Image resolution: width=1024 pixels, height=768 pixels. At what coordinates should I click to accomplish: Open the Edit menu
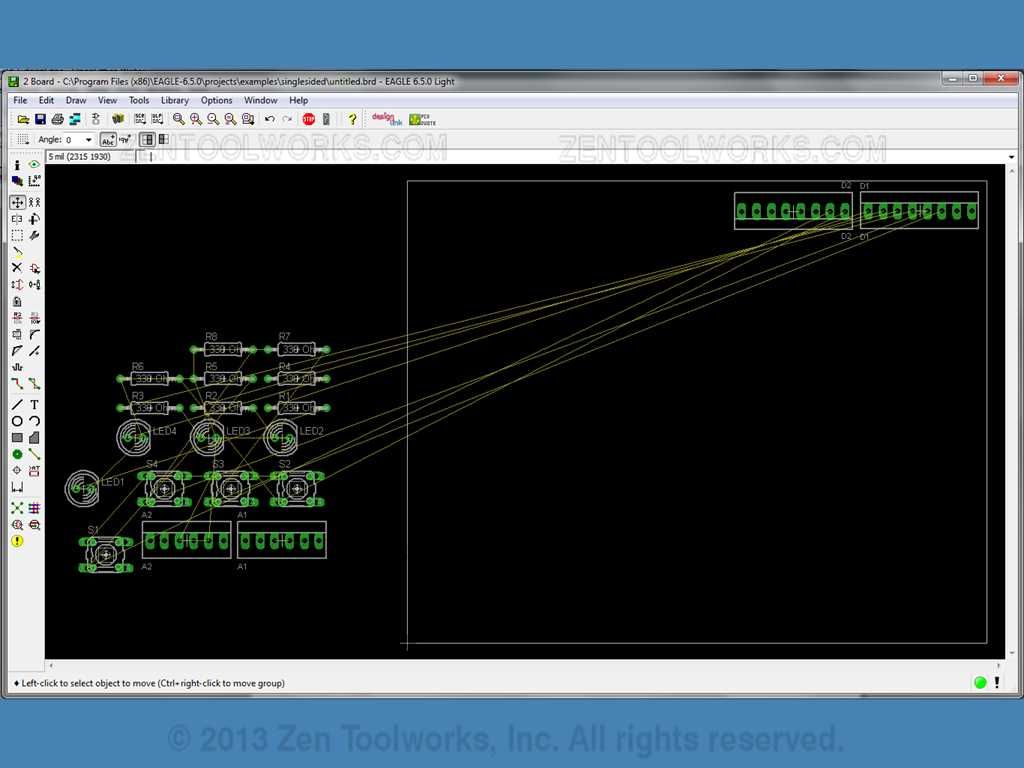tap(46, 100)
